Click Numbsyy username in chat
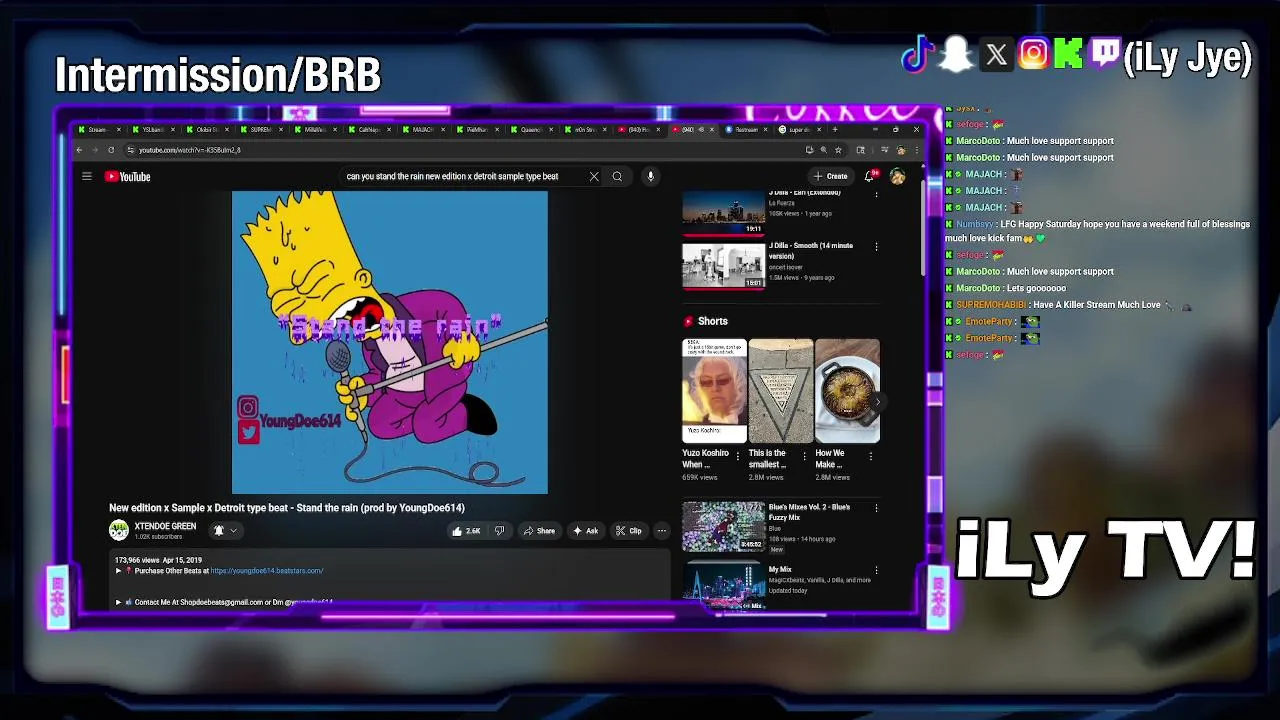Image resolution: width=1280 pixels, height=720 pixels. click(975, 224)
